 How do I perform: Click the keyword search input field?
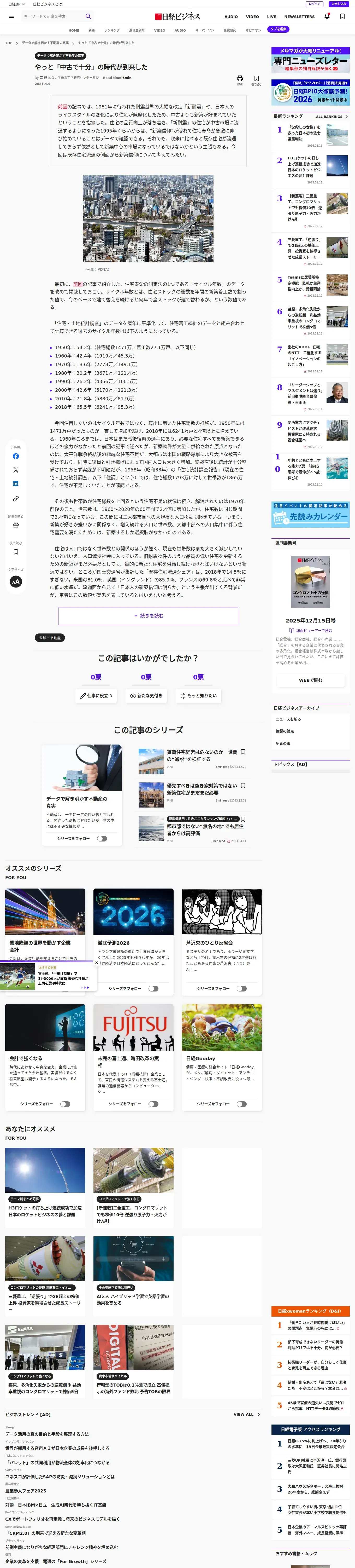[53, 16]
